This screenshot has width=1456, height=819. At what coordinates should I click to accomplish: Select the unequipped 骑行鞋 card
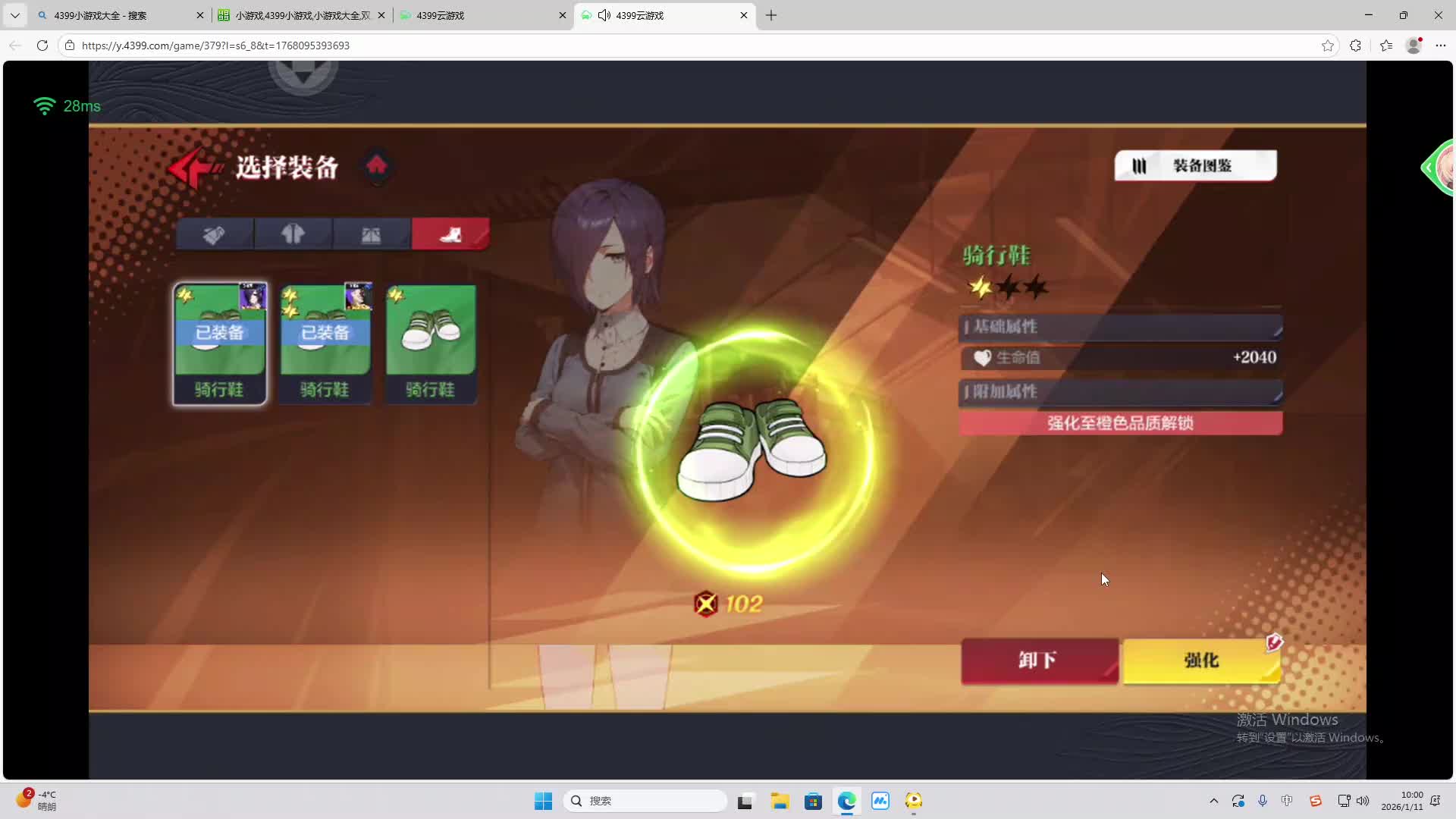point(431,344)
